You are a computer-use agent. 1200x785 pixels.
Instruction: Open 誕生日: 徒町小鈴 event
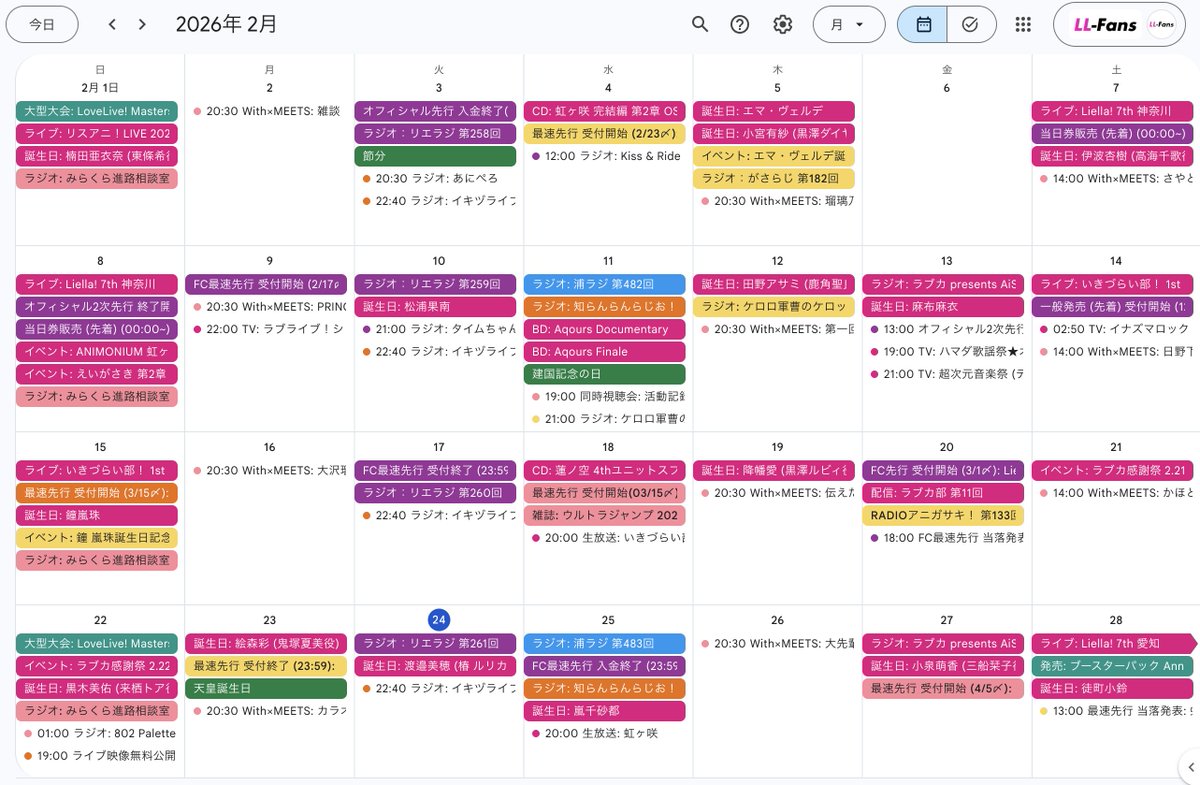[x=1113, y=688]
